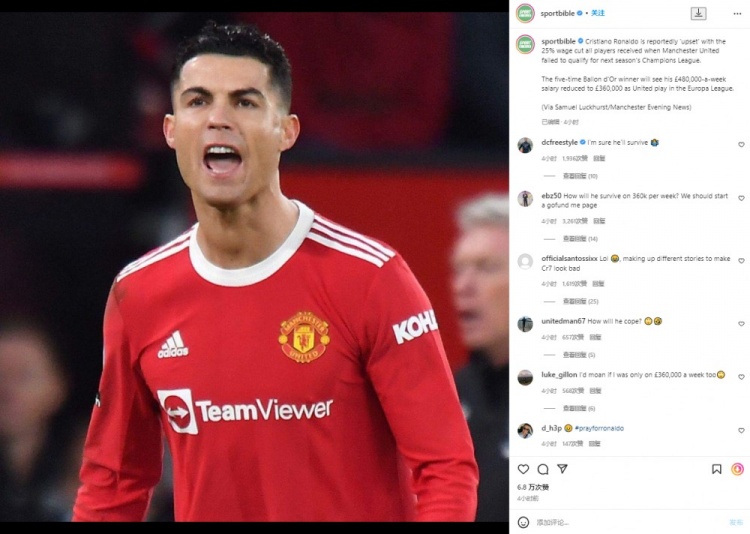Open the emoji picker in comment box

524,522
